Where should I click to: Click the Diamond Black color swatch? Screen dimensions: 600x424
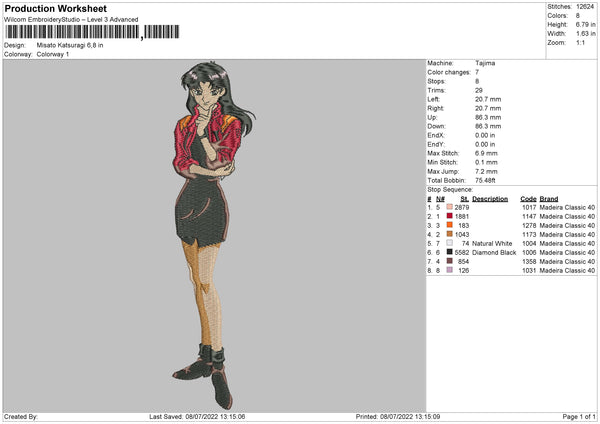click(450, 252)
